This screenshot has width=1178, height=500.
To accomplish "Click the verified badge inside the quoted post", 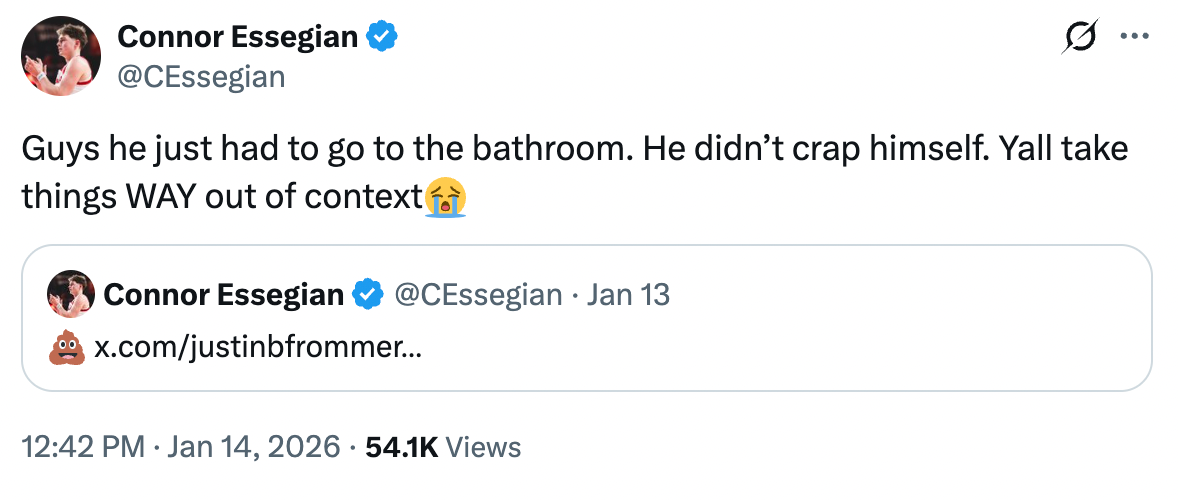I will (369, 295).
